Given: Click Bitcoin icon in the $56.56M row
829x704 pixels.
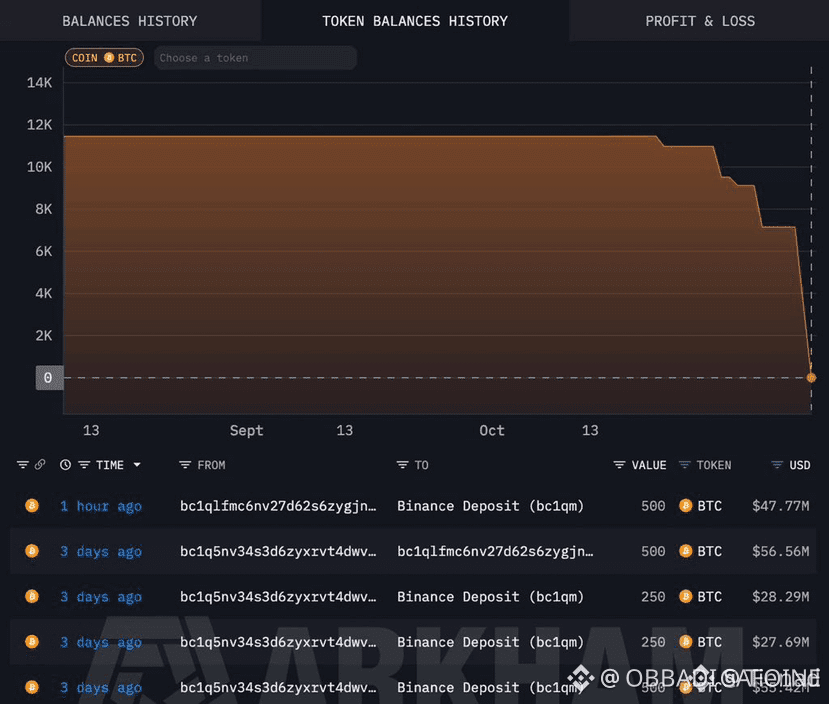Looking at the screenshot, I should [32, 551].
